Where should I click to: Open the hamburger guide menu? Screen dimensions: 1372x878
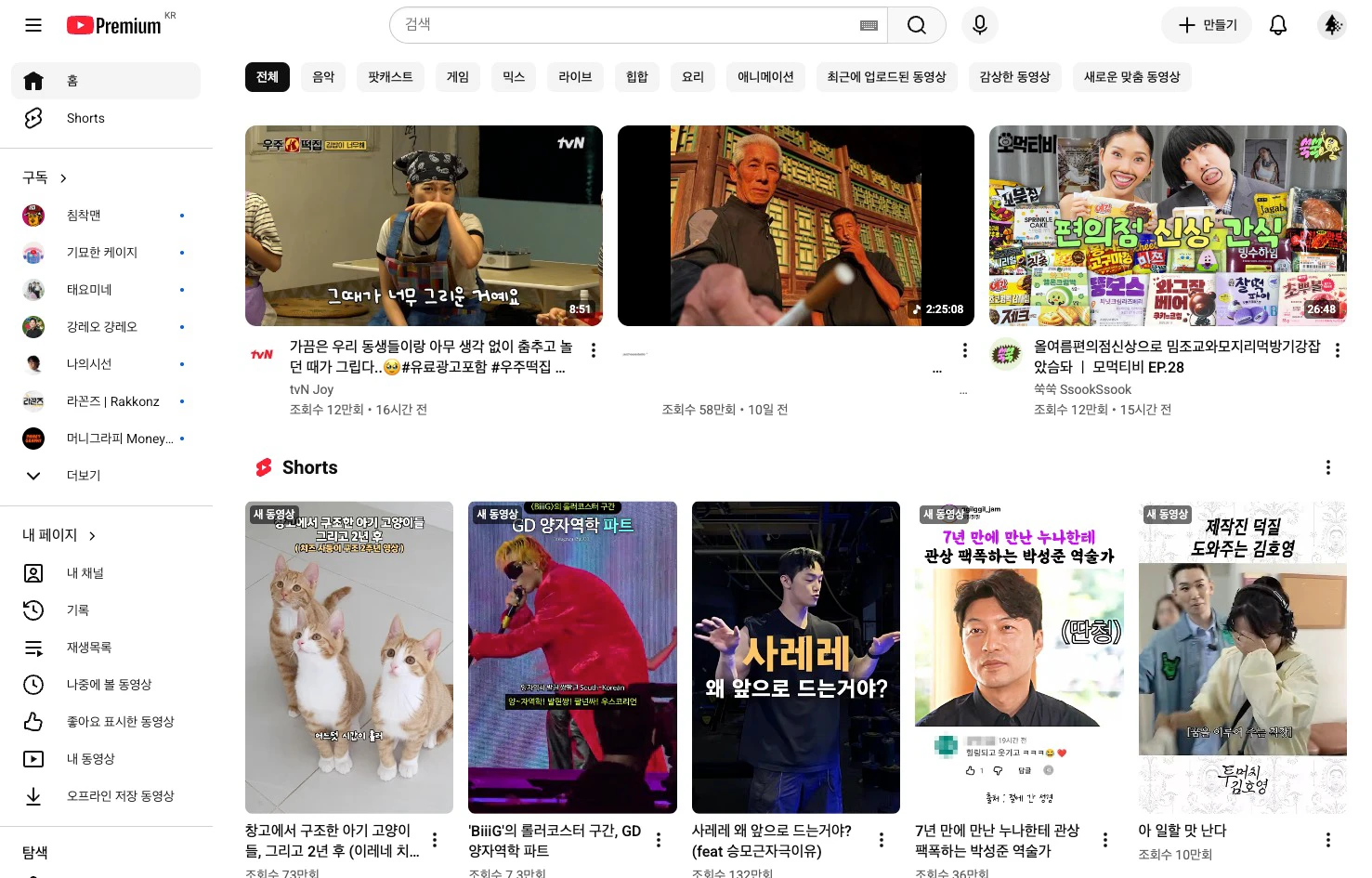click(33, 25)
